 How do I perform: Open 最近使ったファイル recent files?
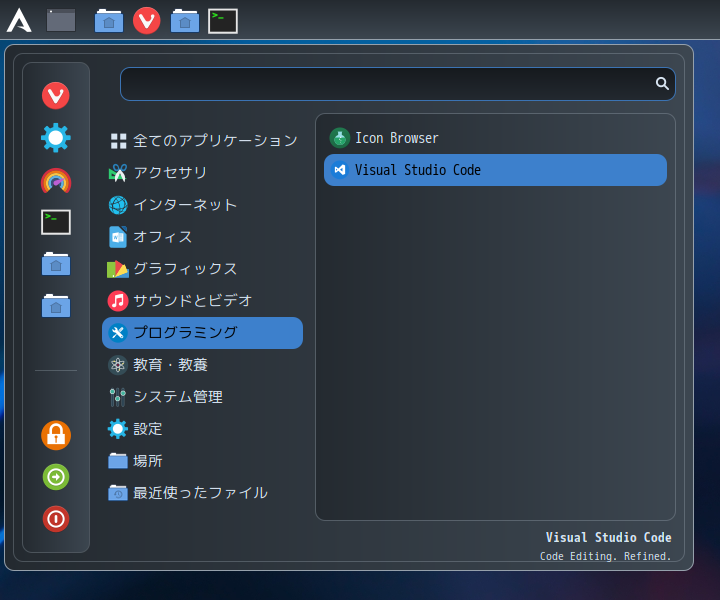tap(202, 493)
